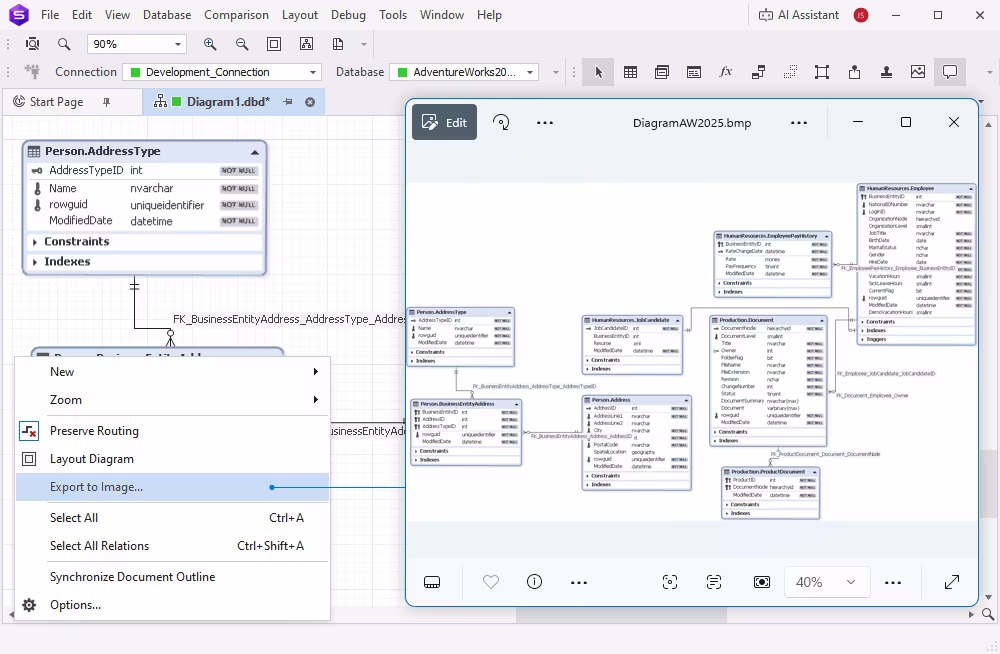Screen dimensions: 1000x654
Task: Click the rotate icon in photo viewer
Action: [x=501, y=123]
